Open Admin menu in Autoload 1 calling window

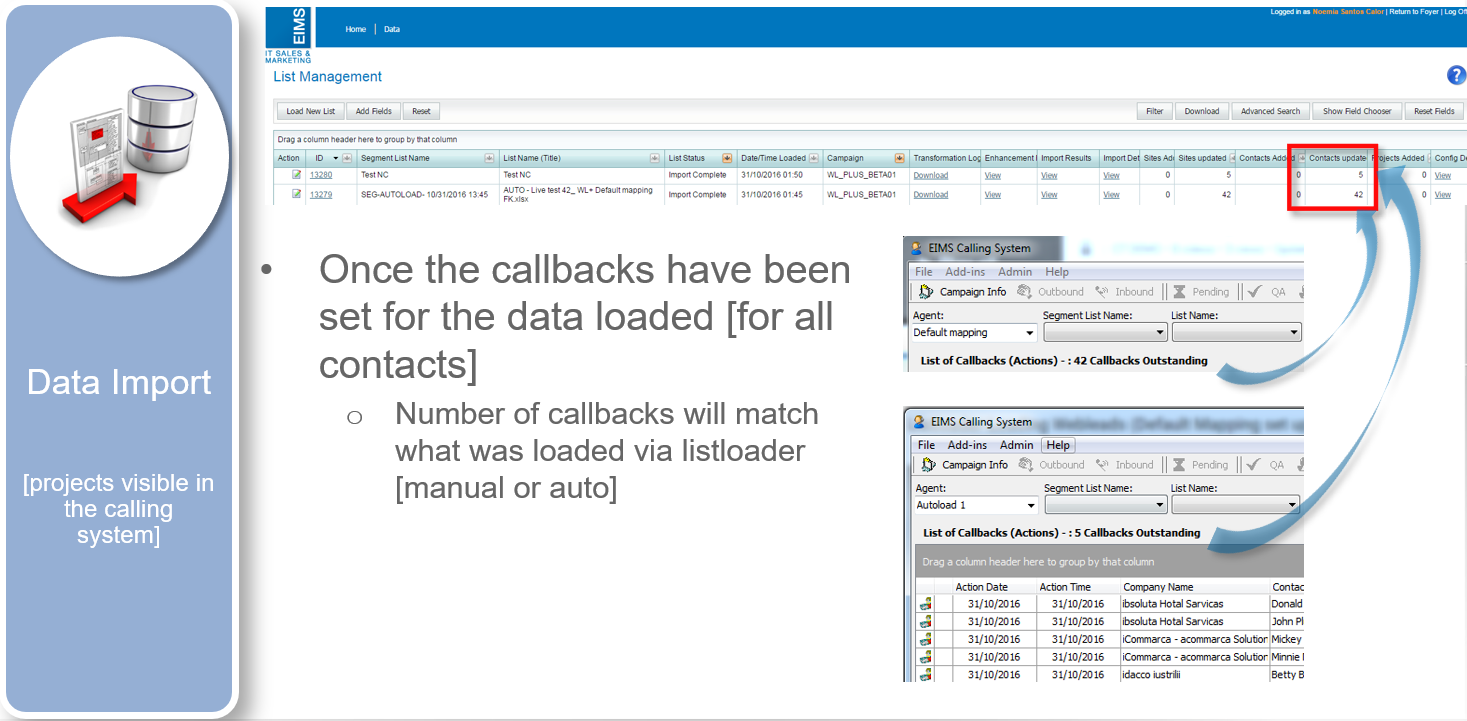1017,445
